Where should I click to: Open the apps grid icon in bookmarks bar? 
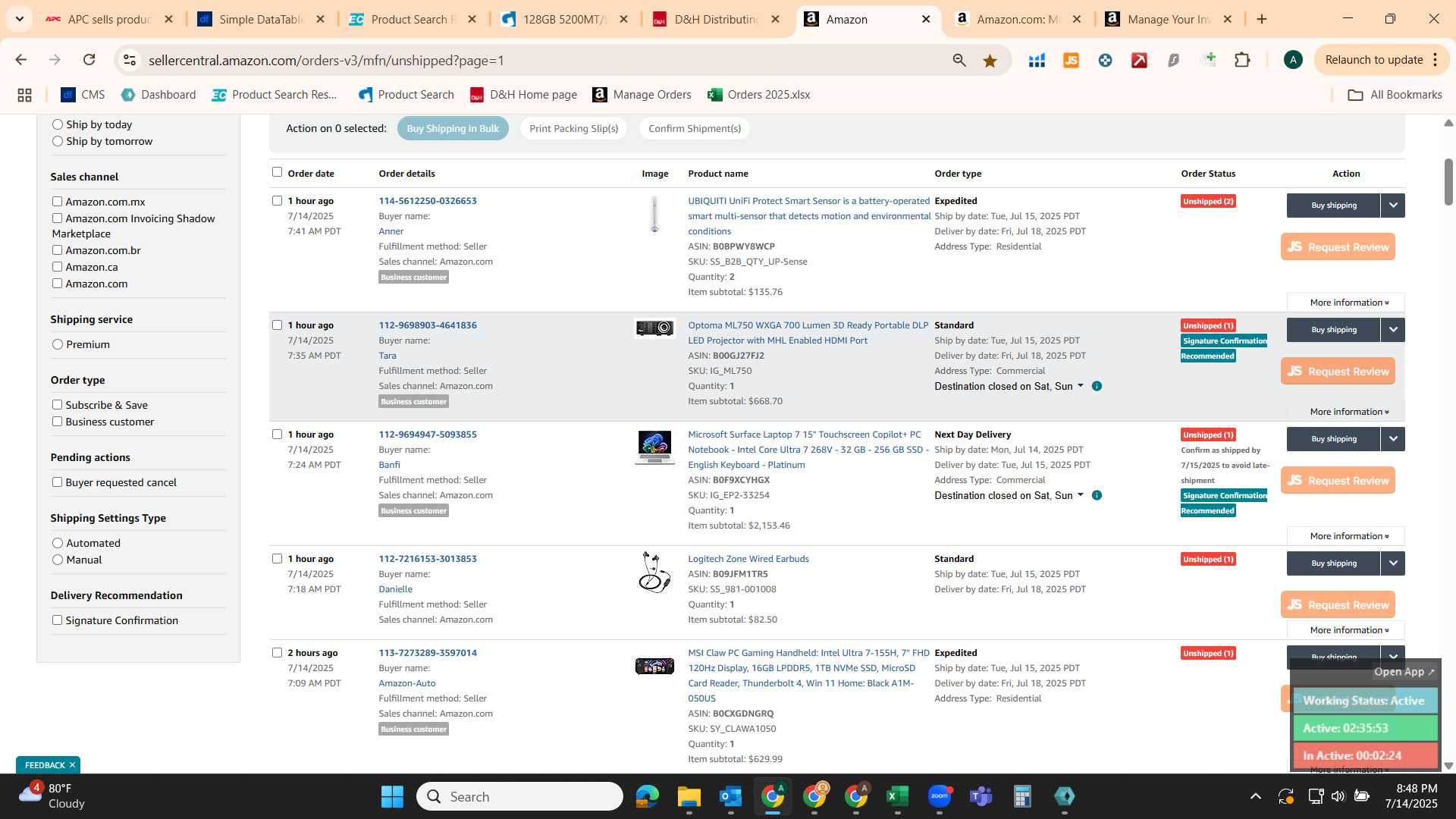click(x=24, y=95)
